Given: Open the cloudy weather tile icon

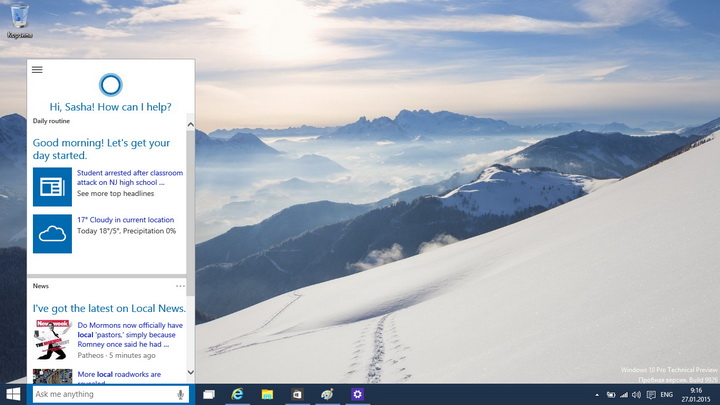Looking at the screenshot, I should pos(52,233).
